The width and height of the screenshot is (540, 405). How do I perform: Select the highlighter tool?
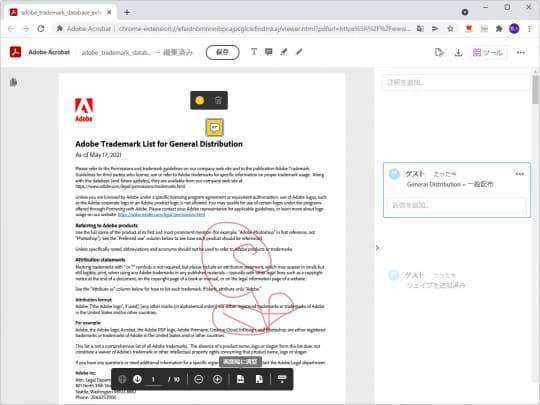click(284, 52)
